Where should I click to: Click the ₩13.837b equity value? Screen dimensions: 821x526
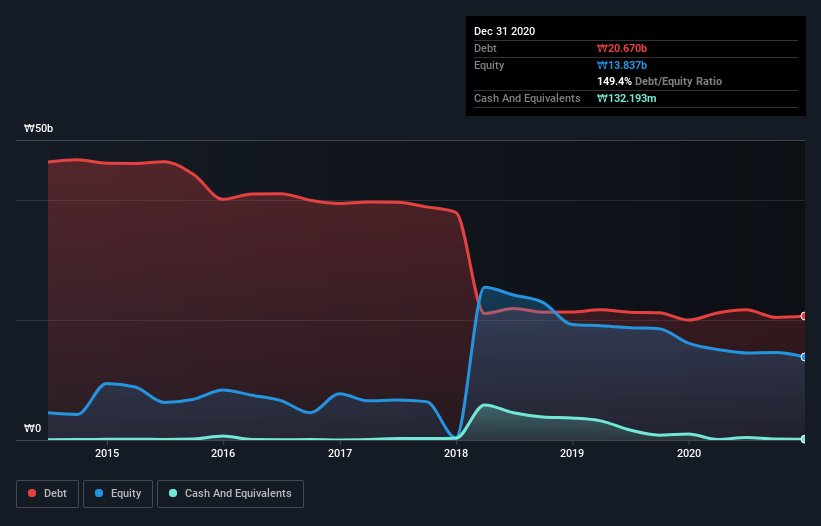tap(622, 65)
